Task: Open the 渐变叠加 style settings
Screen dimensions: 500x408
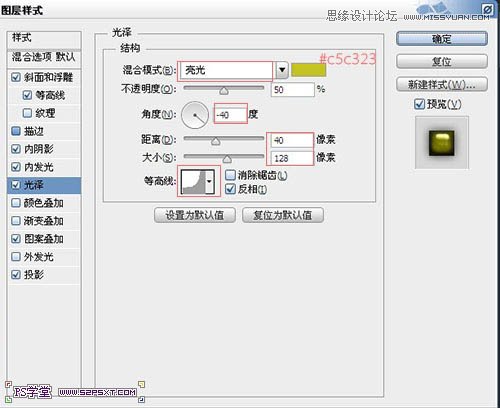Action: 43,221
